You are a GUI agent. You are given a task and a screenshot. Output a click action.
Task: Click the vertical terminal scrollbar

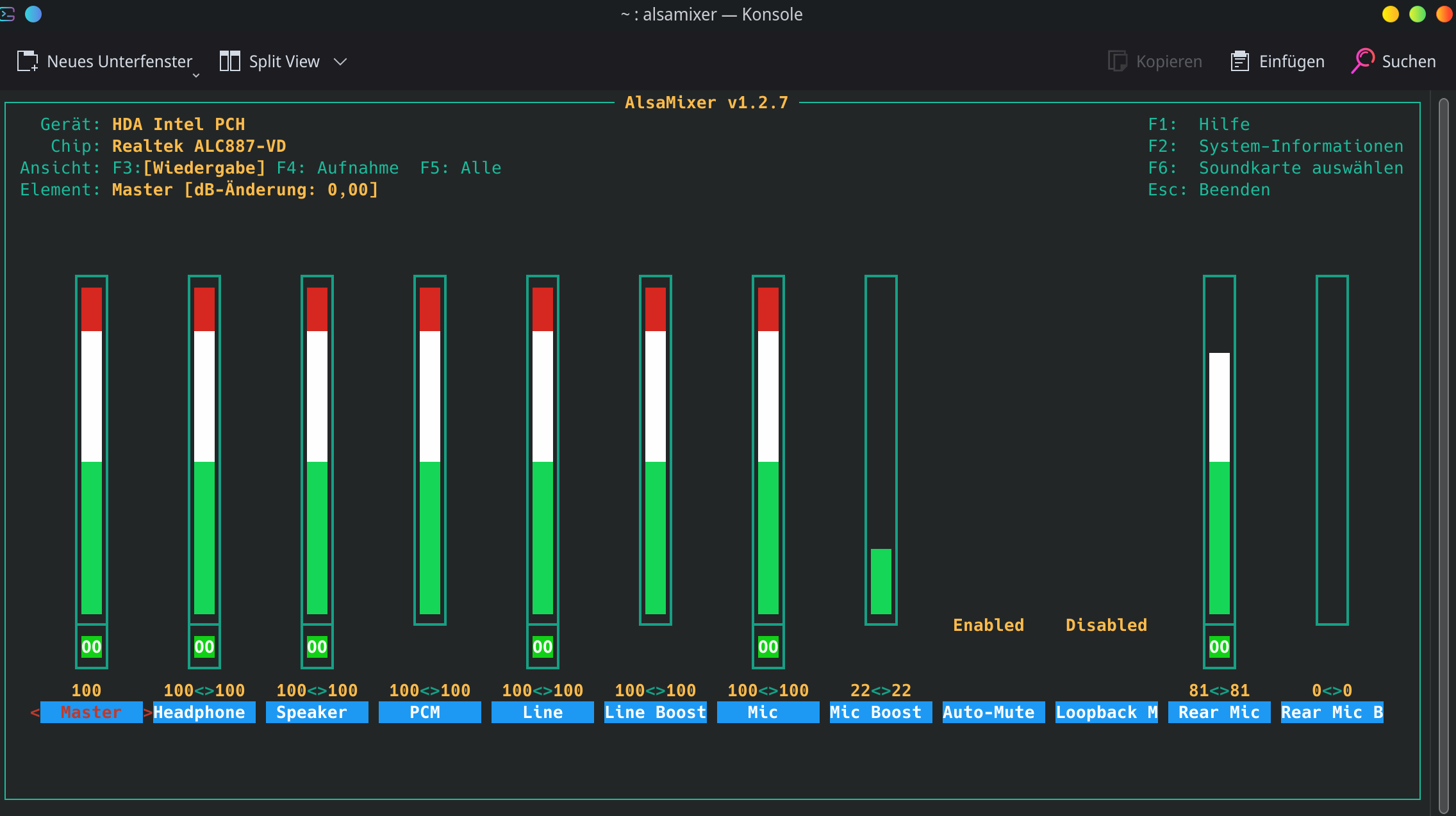pos(1444,455)
